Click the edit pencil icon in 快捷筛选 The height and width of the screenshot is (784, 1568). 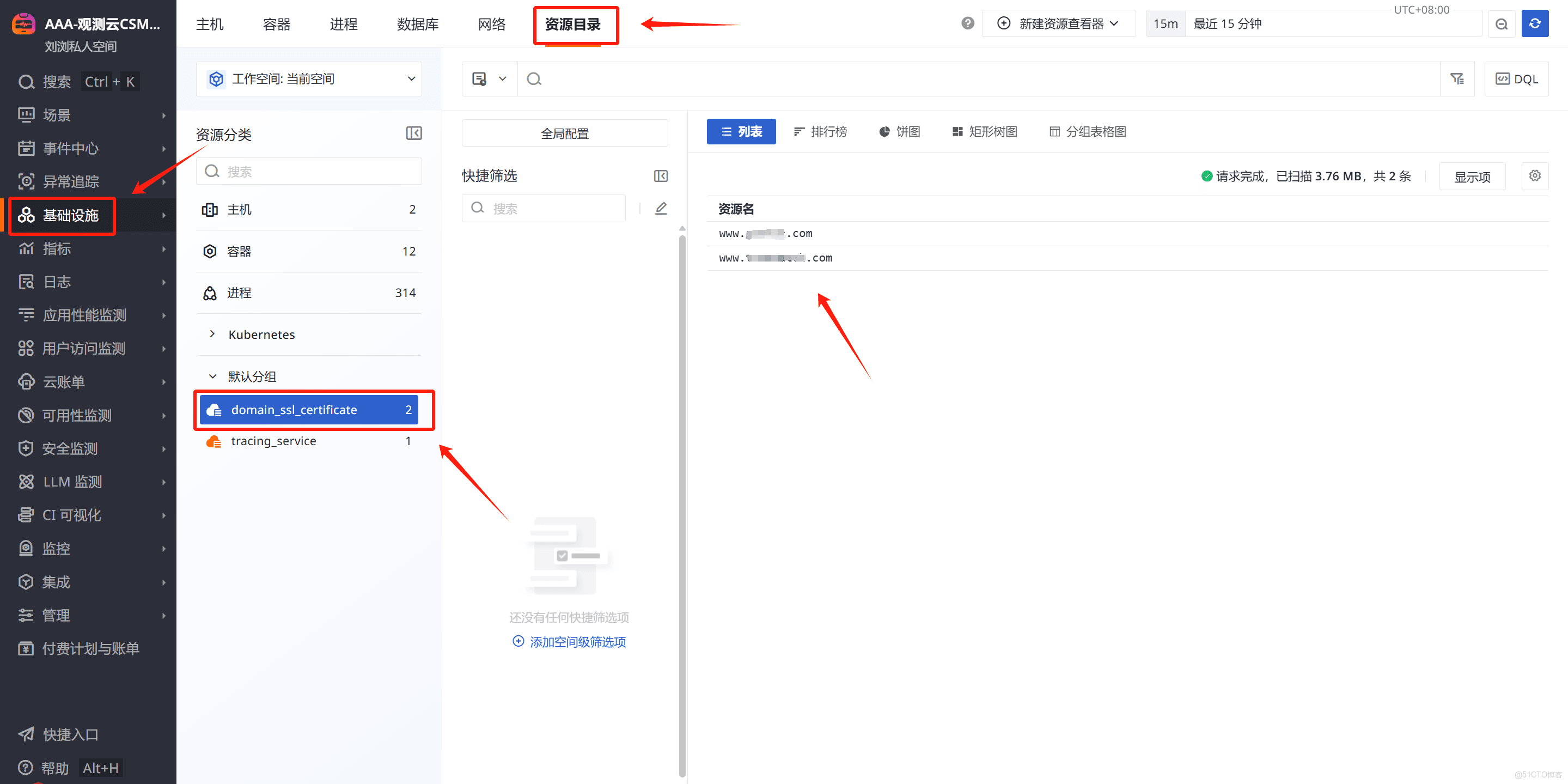coord(661,208)
